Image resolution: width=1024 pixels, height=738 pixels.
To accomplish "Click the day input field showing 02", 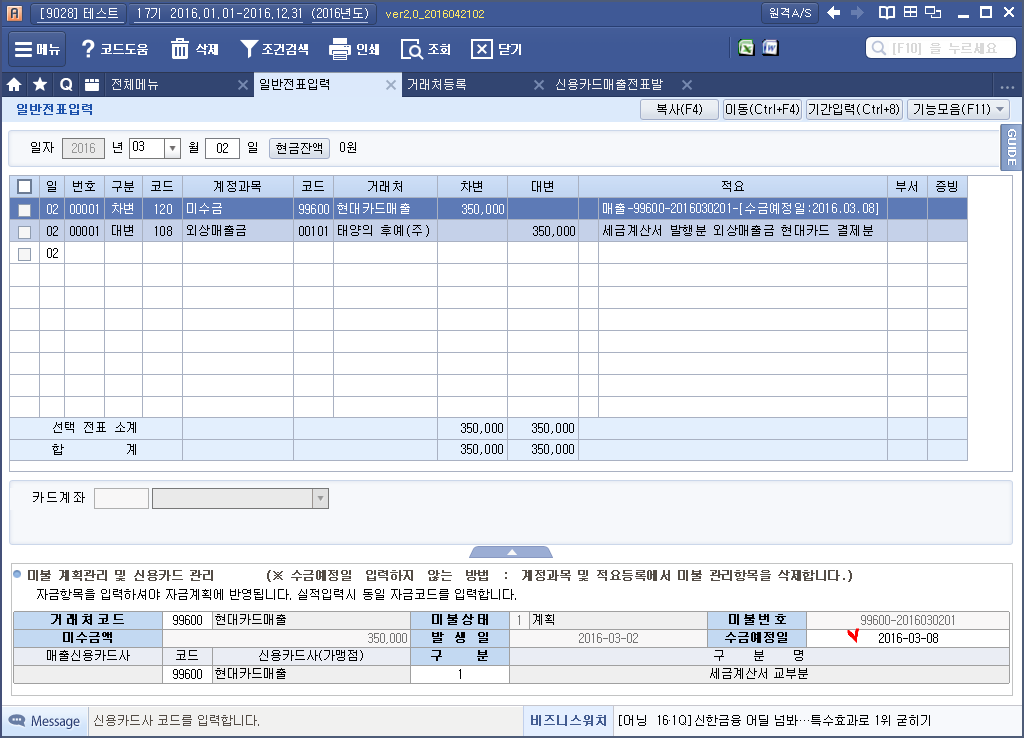I will pos(222,148).
